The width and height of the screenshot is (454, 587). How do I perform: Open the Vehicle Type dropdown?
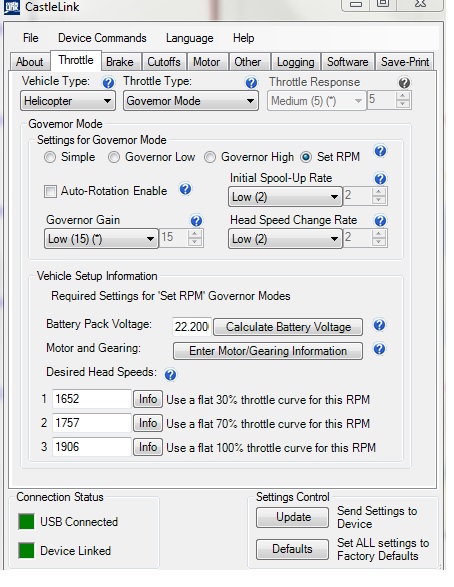pos(68,101)
